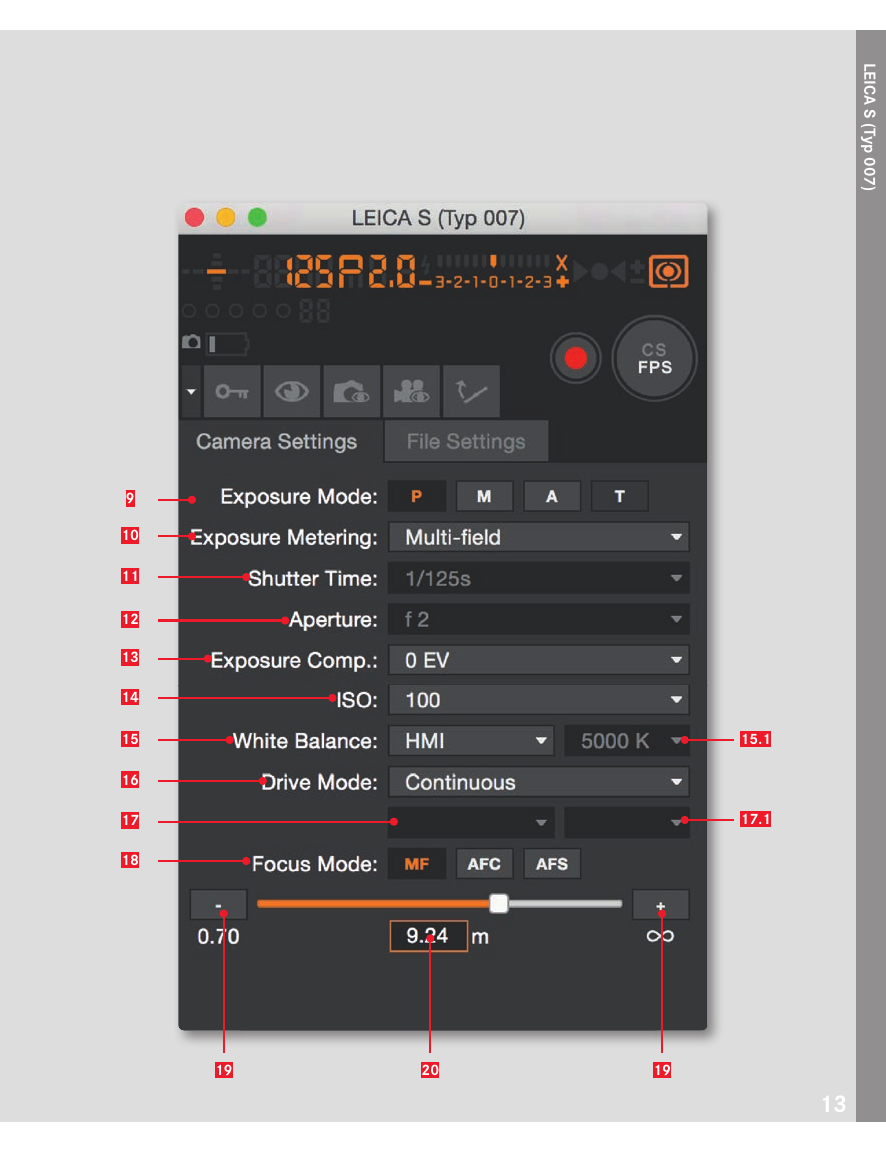Open Exposure Metering Multi-field dropdown

pos(539,537)
